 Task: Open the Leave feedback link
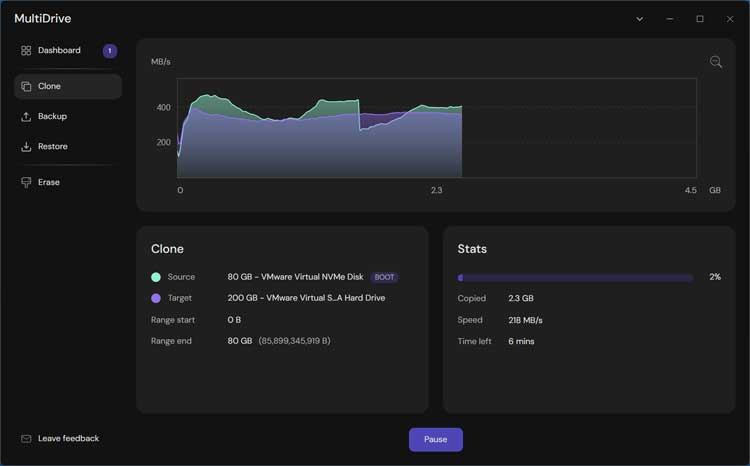click(x=68, y=439)
